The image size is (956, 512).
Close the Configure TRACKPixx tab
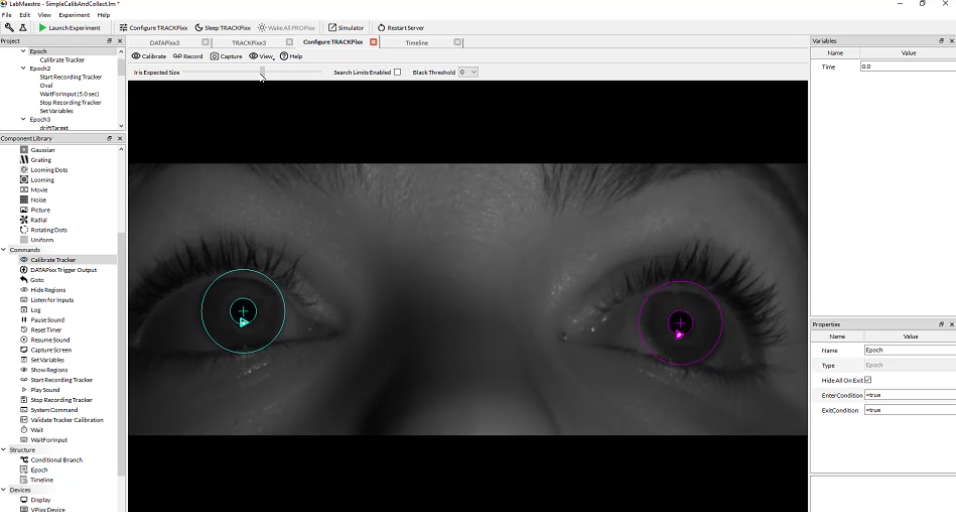point(374,42)
